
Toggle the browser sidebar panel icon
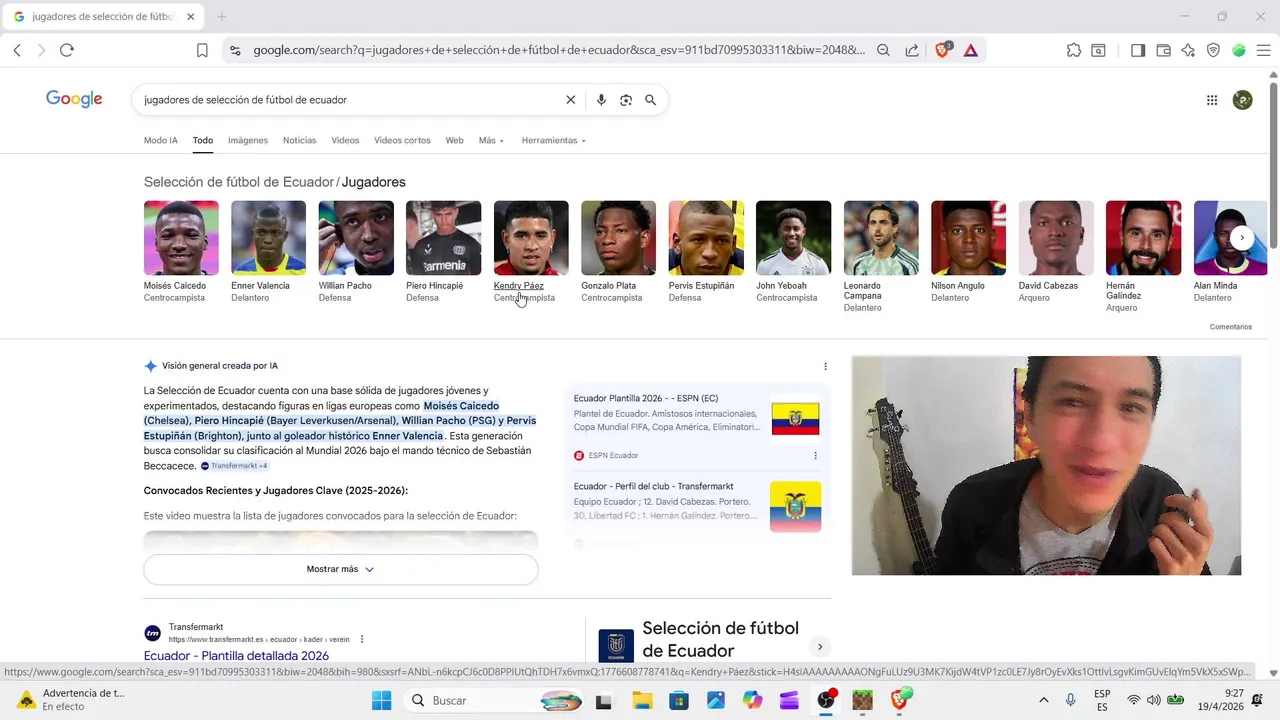(x=1138, y=50)
